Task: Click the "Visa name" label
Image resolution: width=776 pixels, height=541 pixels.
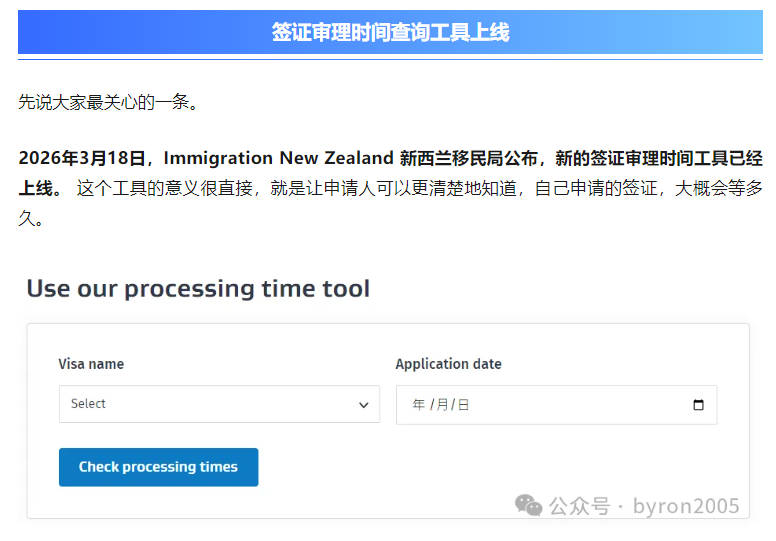Action: pyautogui.click(x=91, y=364)
